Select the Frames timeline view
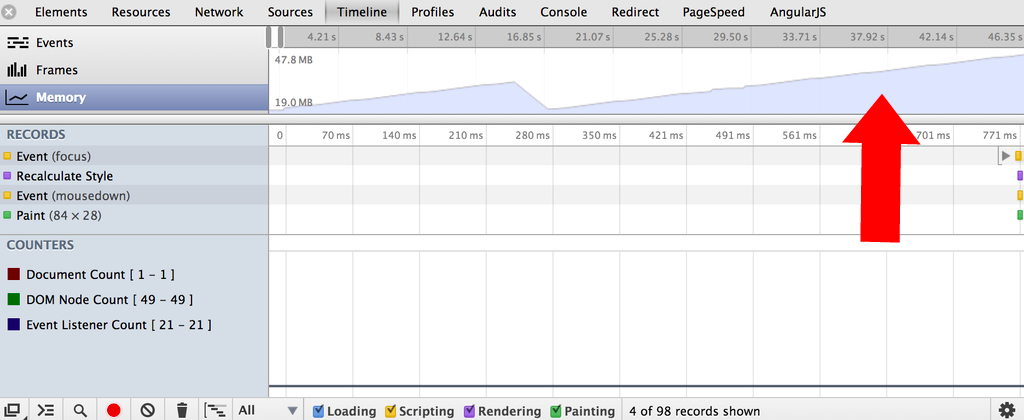The height and width of the screenshot is (420, 1024). (56, 70)
